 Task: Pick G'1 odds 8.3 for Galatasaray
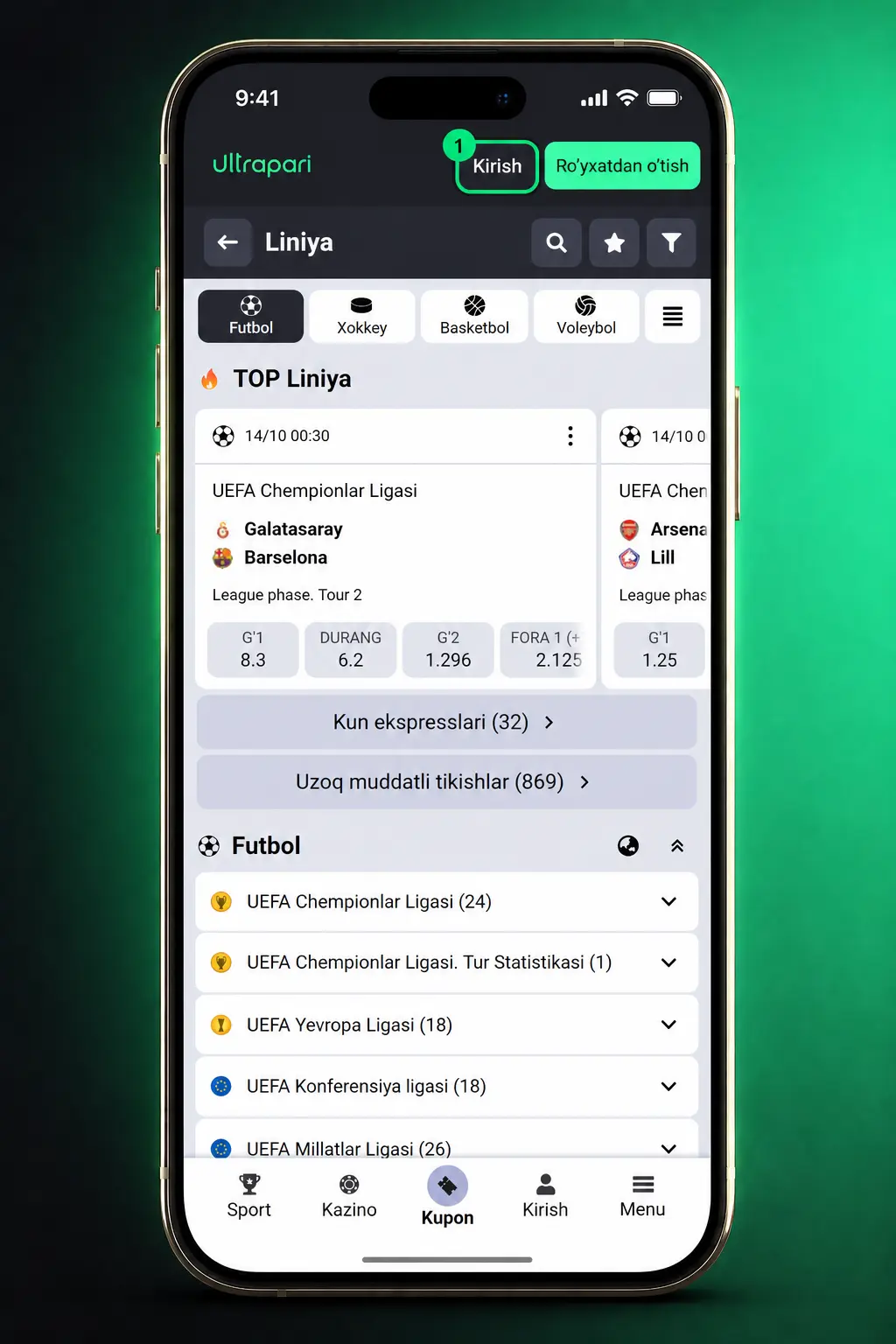[x=253, y=650]
